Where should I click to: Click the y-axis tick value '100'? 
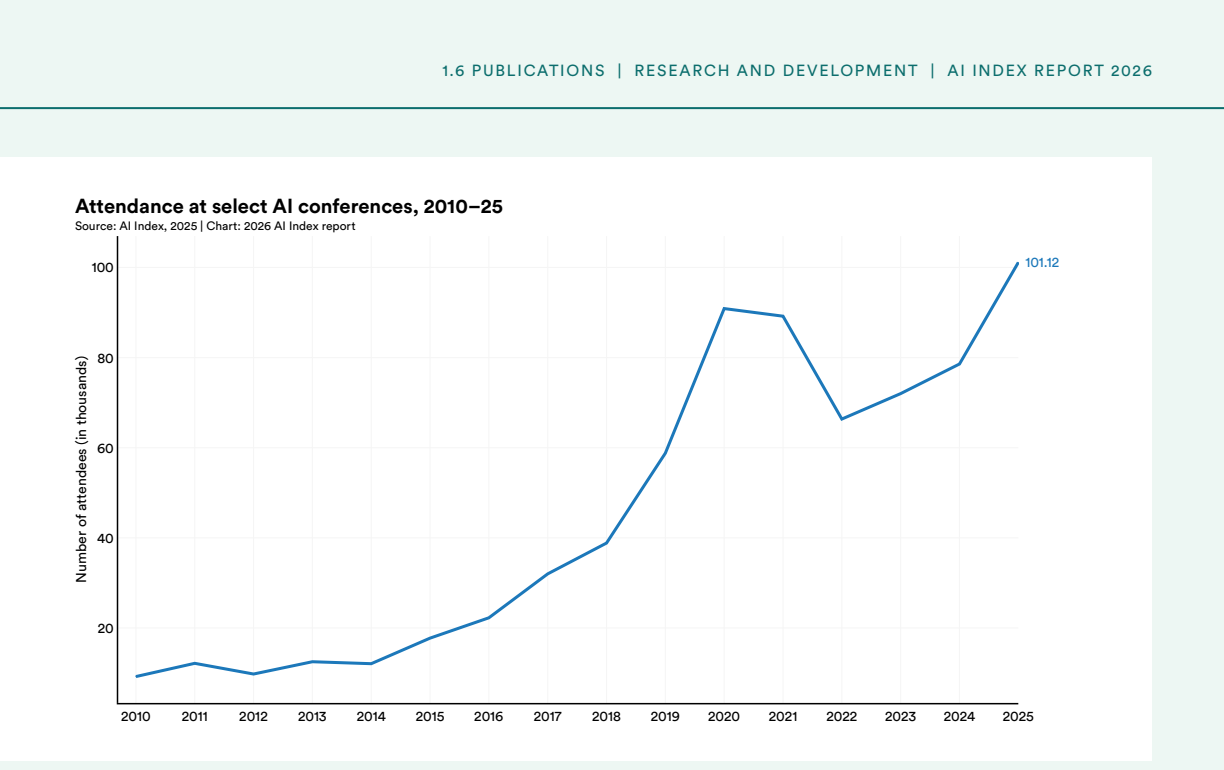pos(100,268)
